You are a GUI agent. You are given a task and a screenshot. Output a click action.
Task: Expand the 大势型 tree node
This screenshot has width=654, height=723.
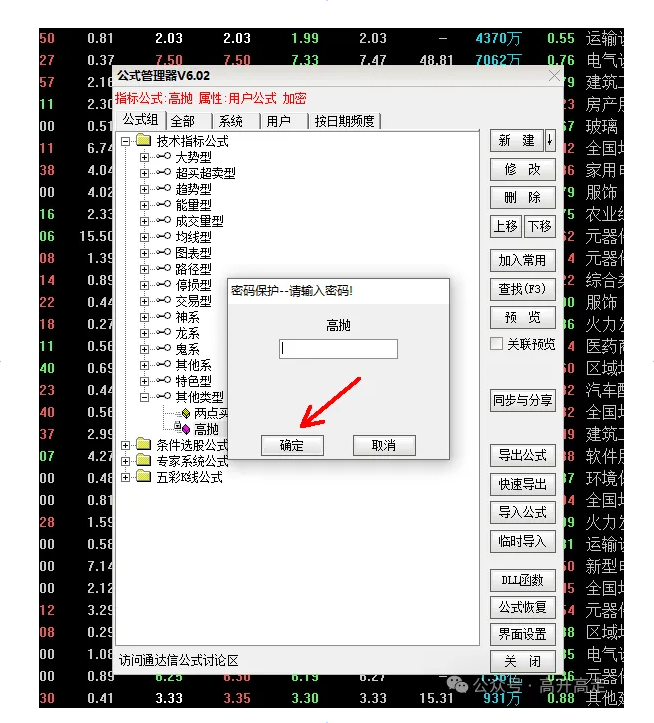(x=144, y=157)
